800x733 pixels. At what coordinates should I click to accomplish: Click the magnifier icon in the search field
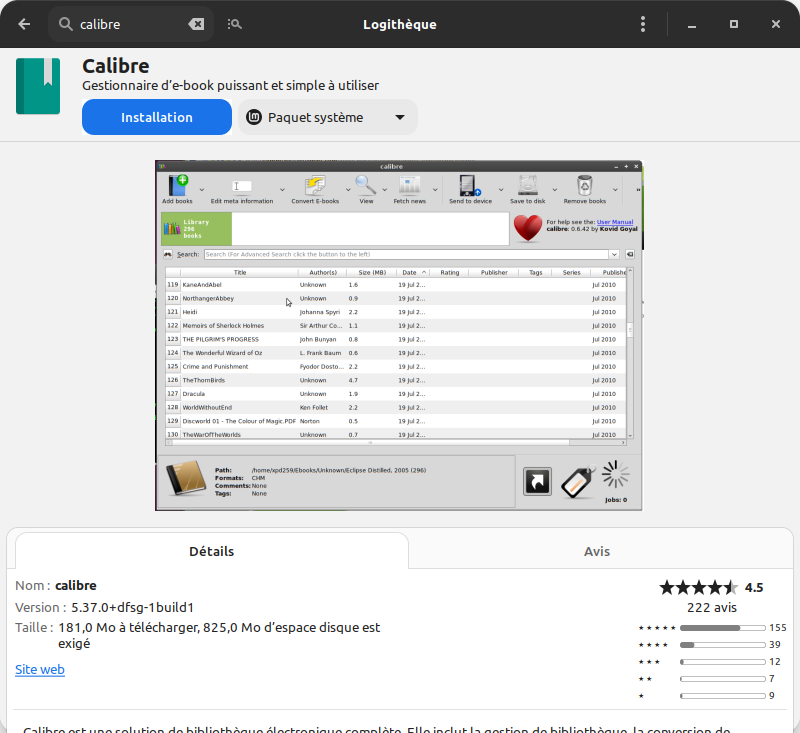click(x=66, y=24)
